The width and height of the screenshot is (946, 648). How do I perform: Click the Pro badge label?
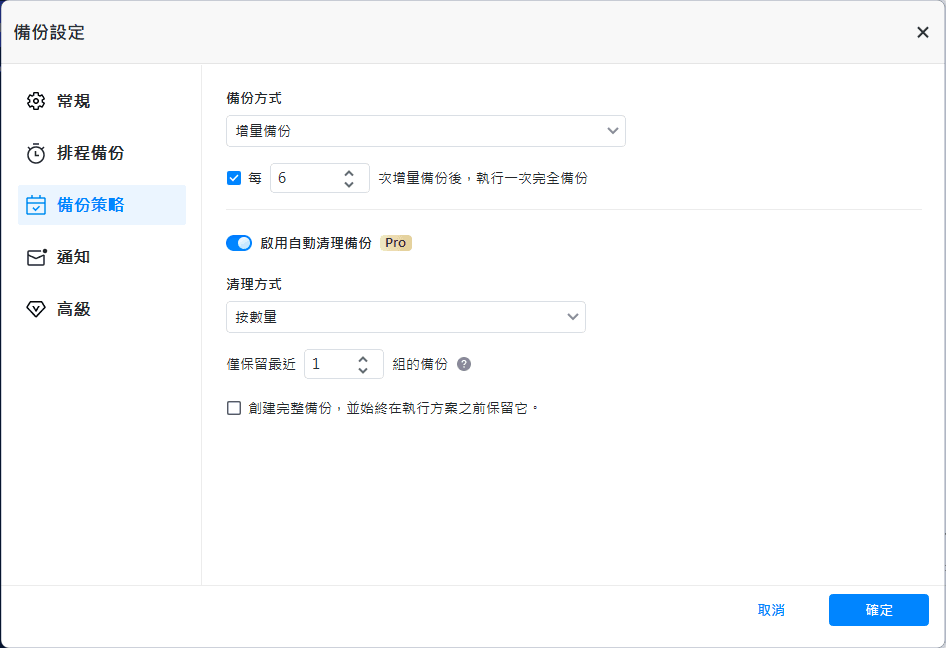[x=396, y=243]
